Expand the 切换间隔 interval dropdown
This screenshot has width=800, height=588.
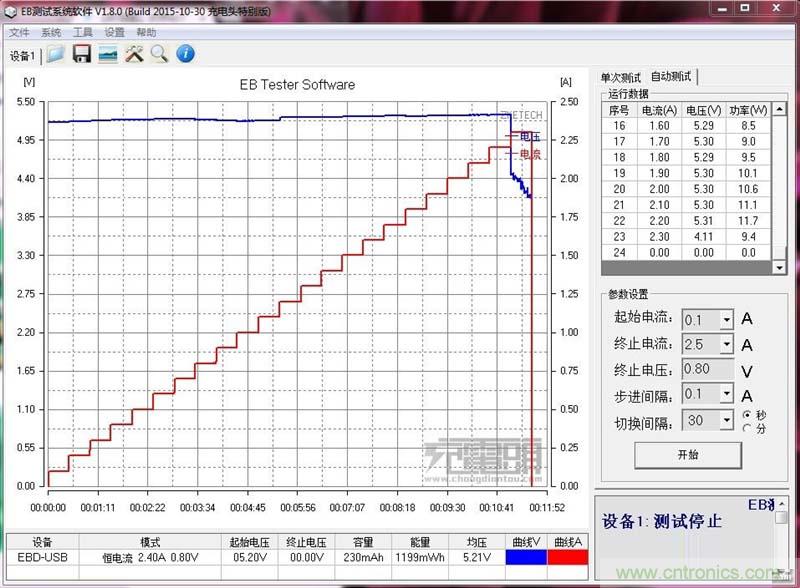(x=726, y=419)
